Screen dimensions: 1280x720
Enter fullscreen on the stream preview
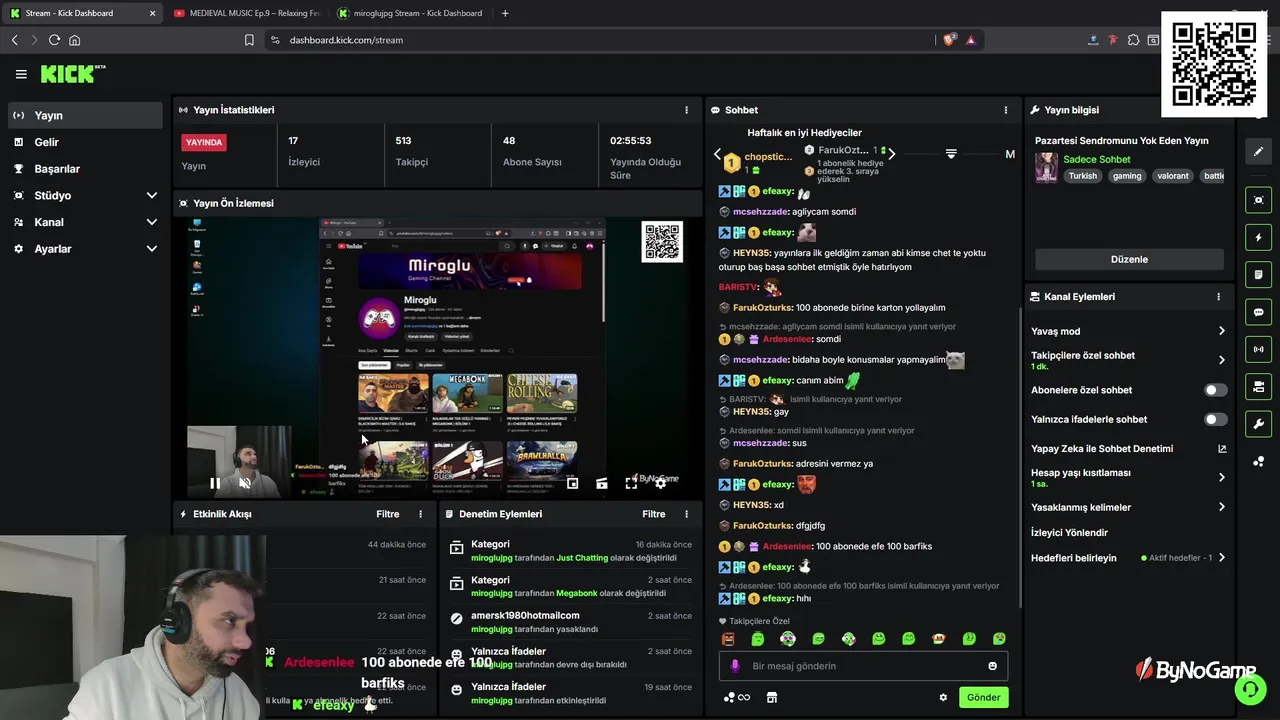click(x=631, y=483)
